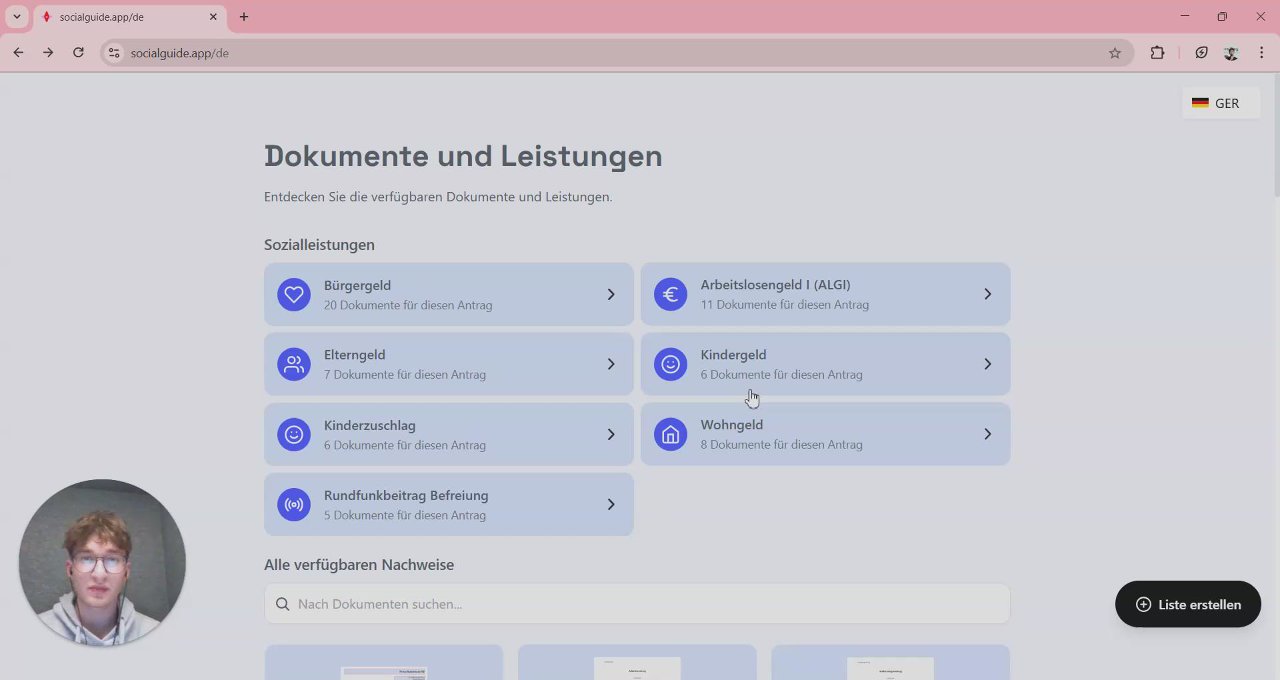The width and height of the screenshot is (1280, 680).
Task: Expand Arbeitslosengeld I with its chevron arrow
Action: pyautogui.click(x=988, y=294)
